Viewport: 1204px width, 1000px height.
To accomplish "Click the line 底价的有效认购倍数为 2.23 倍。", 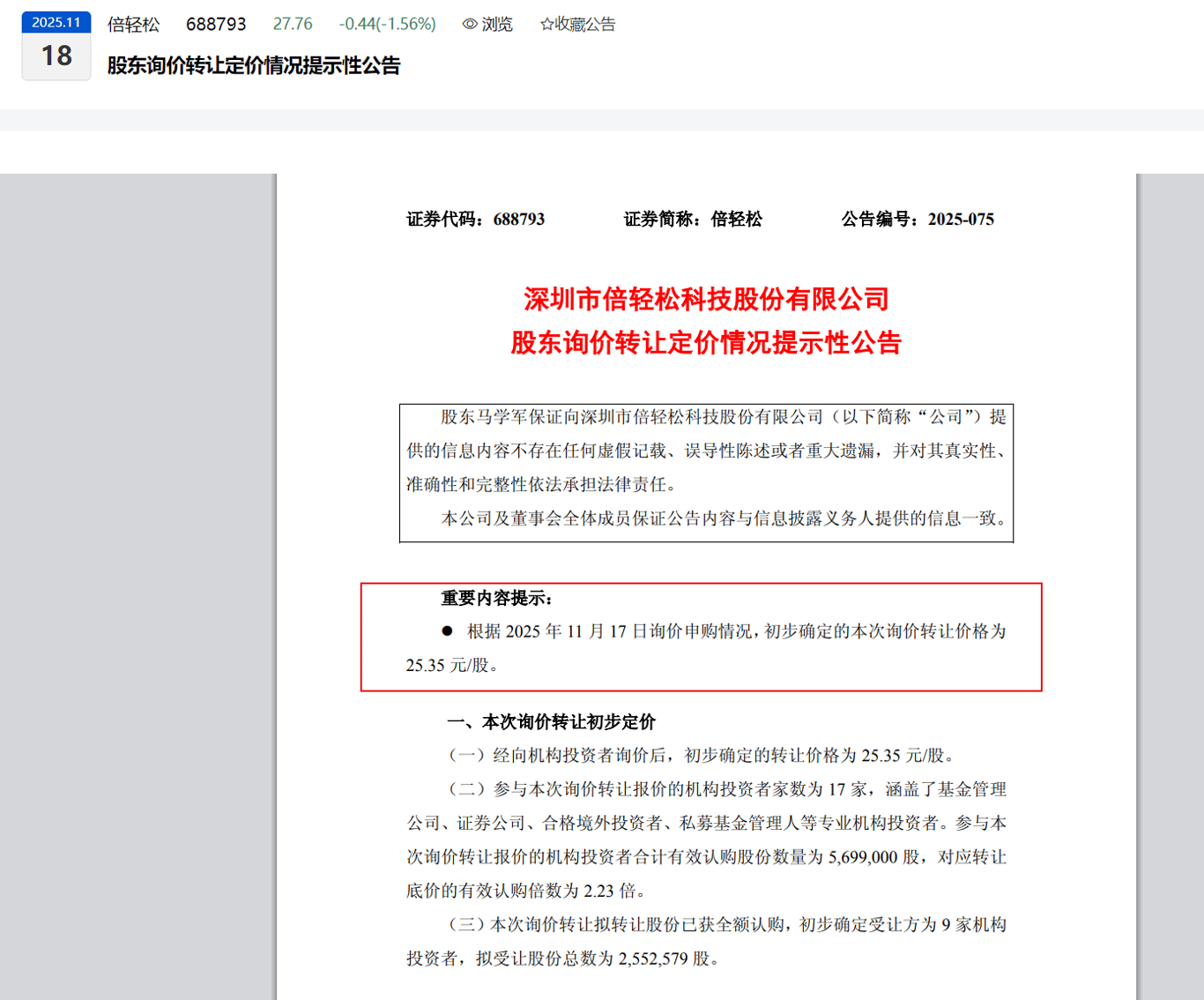I will (528, 892).
